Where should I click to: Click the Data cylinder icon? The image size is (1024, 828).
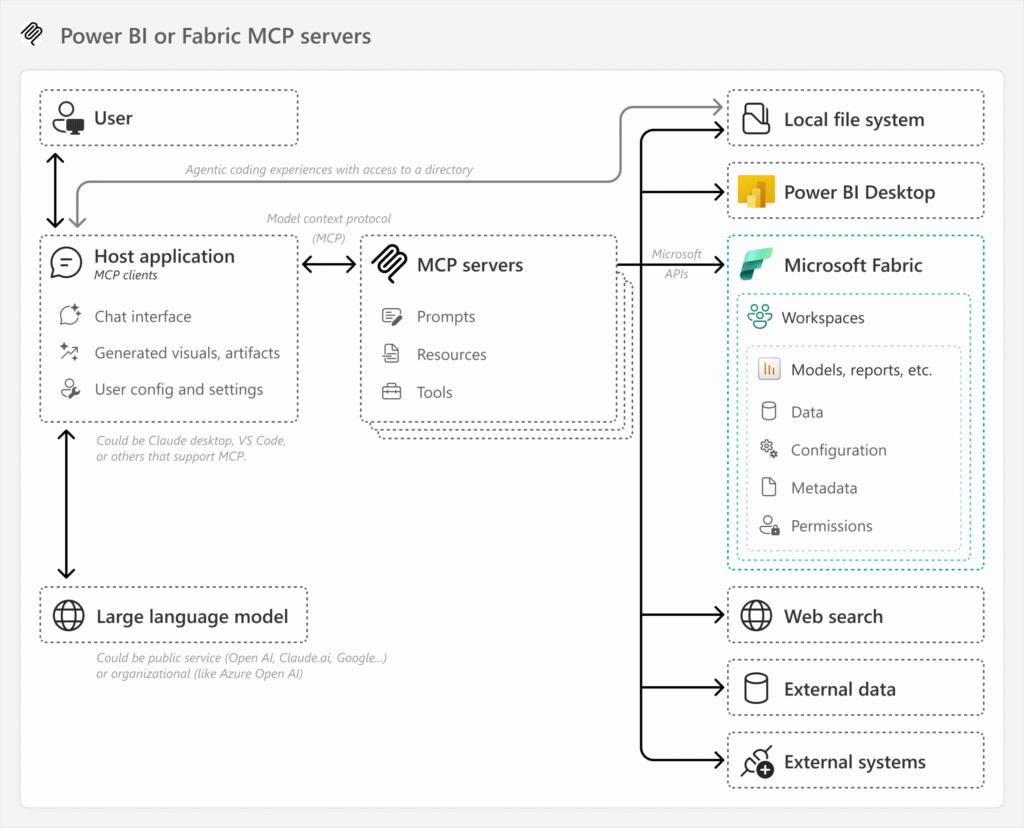[x=770, y=411]
